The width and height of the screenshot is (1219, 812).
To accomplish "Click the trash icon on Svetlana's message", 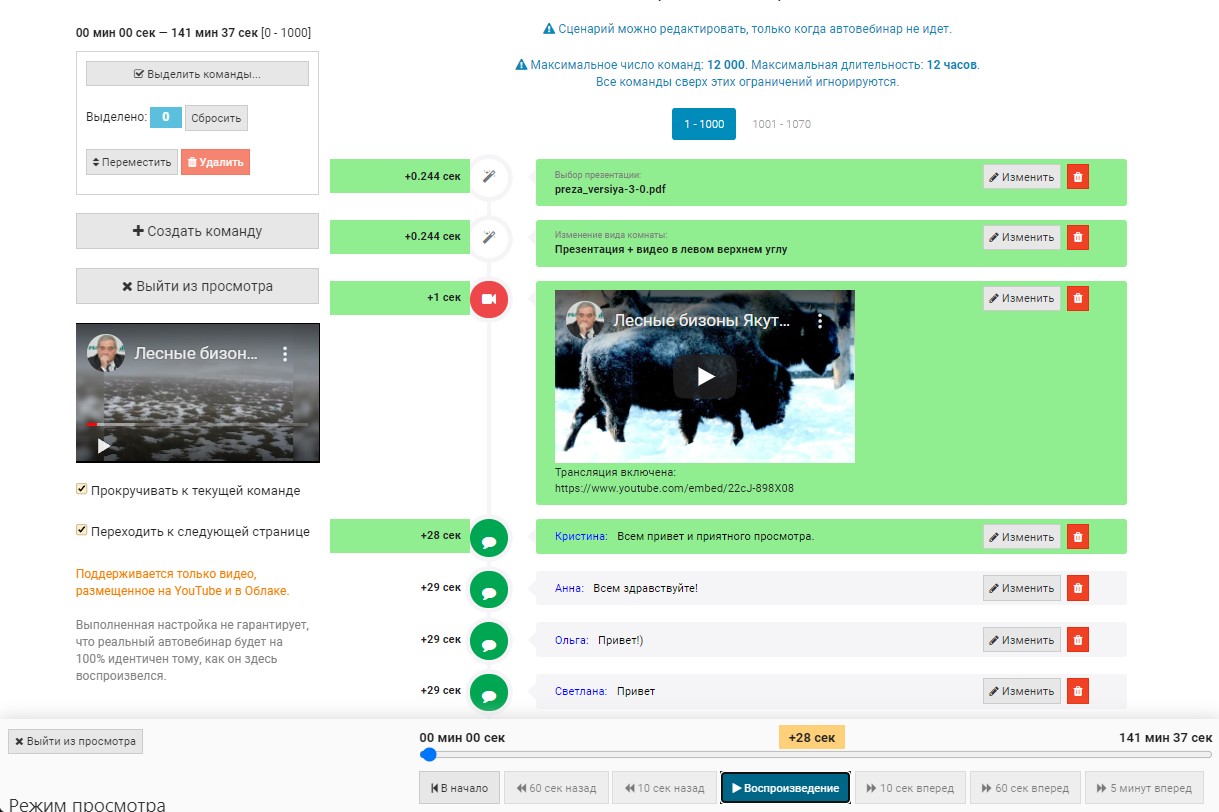I will [1077, 691].
